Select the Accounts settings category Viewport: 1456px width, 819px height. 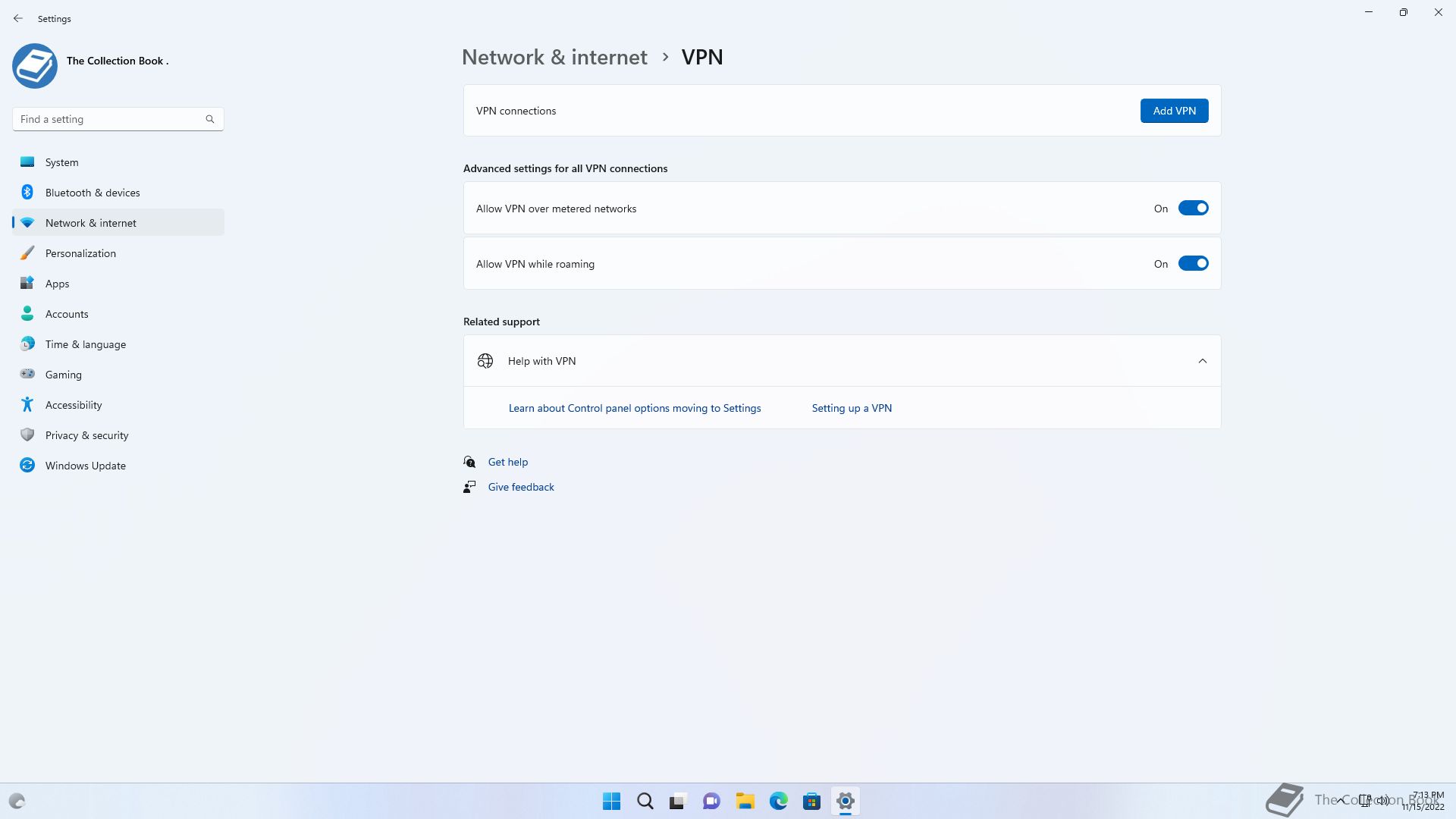click(67, 314)
